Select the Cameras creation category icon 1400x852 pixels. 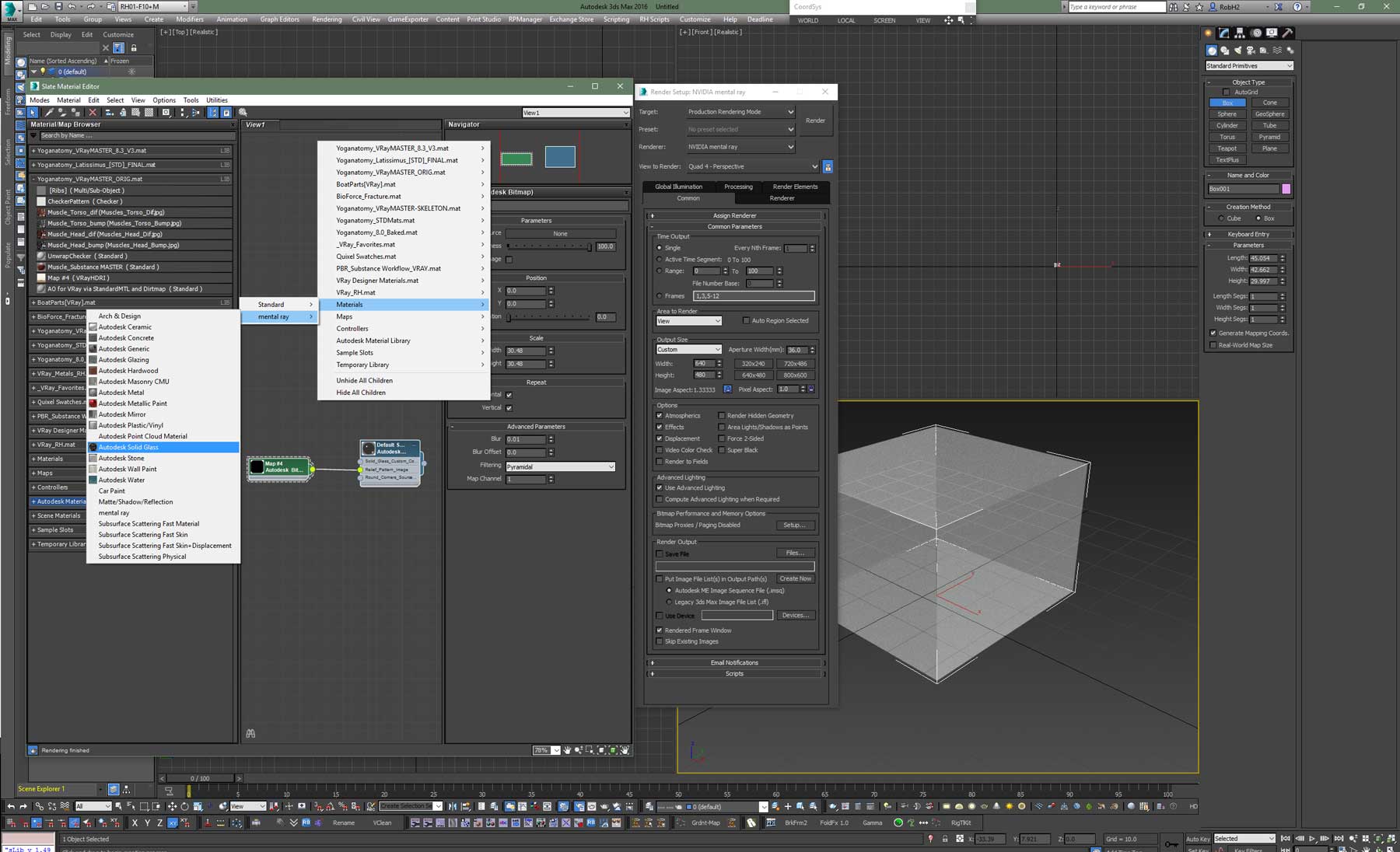coord(1251,51)
